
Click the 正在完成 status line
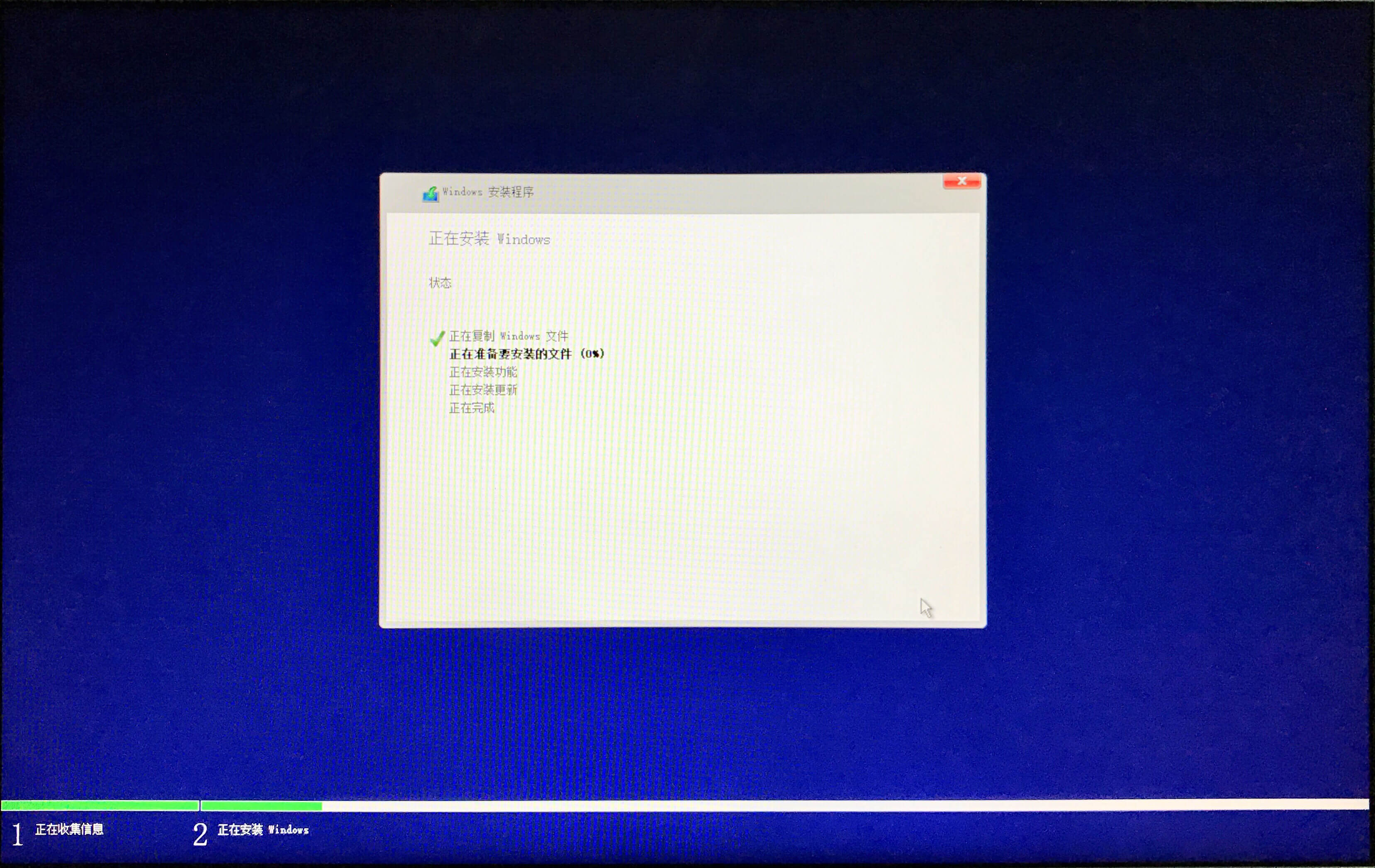click(x=472, y=408)
